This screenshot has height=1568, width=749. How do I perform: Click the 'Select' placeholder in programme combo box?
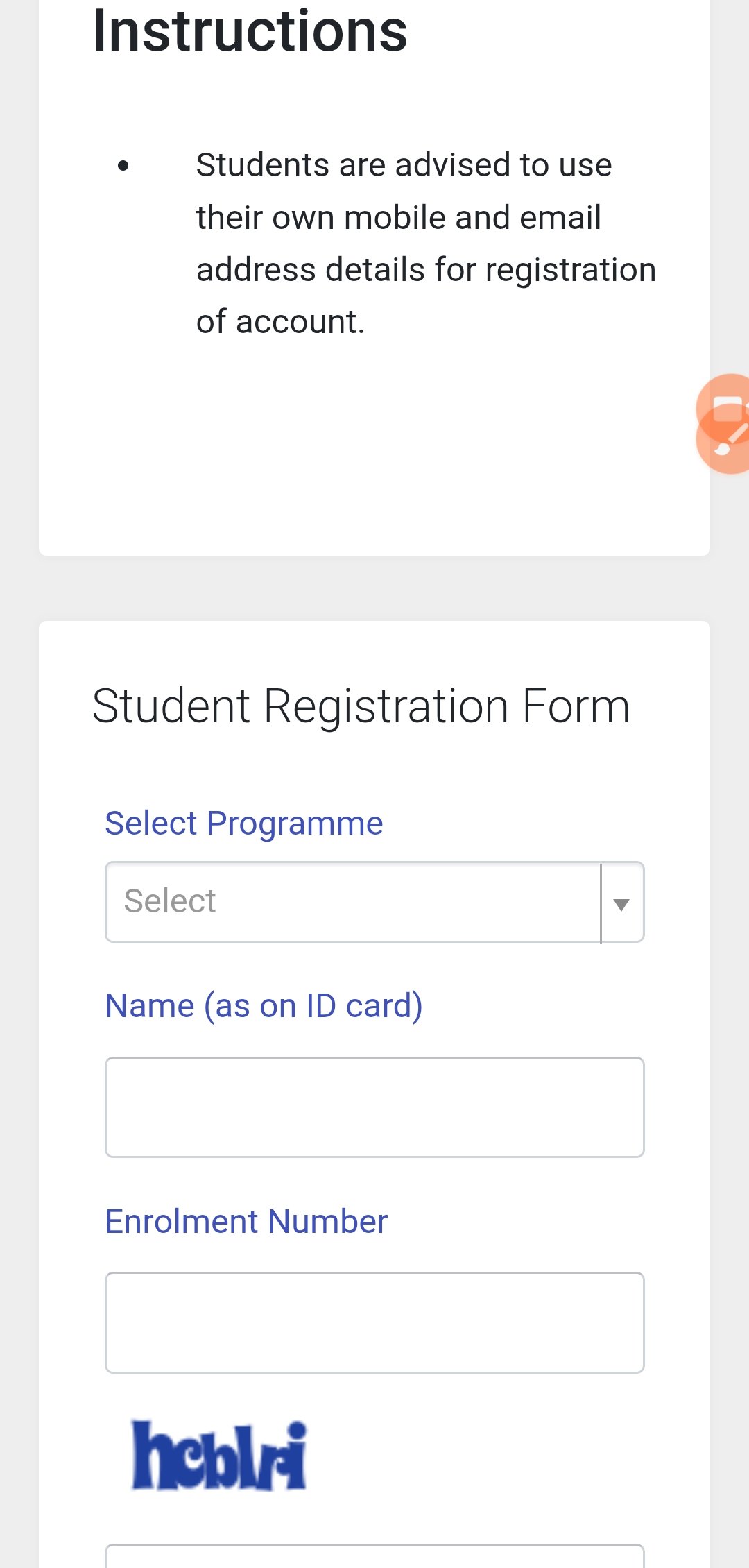coord(170,901)
